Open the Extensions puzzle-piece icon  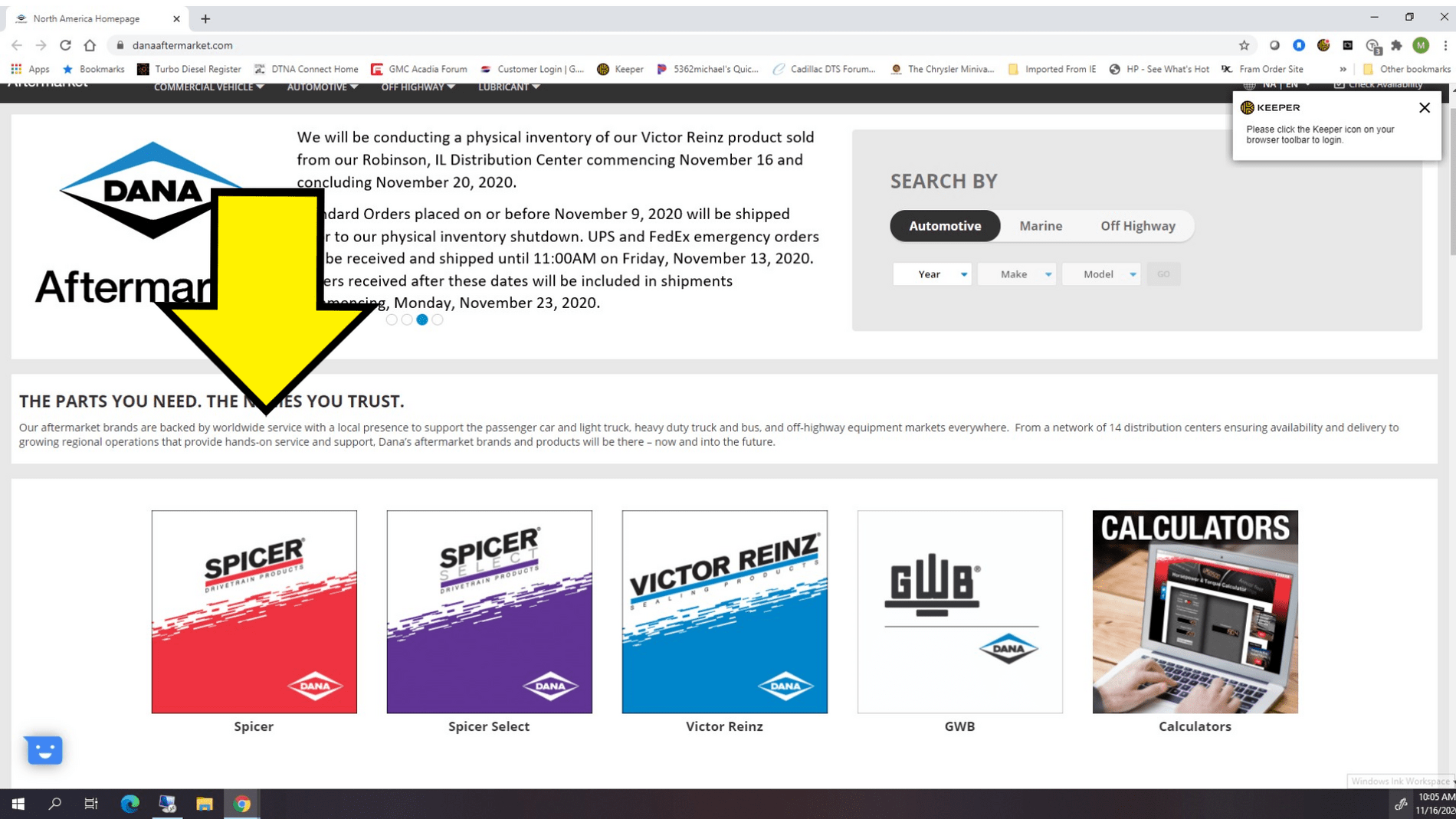coord(1396,45)
